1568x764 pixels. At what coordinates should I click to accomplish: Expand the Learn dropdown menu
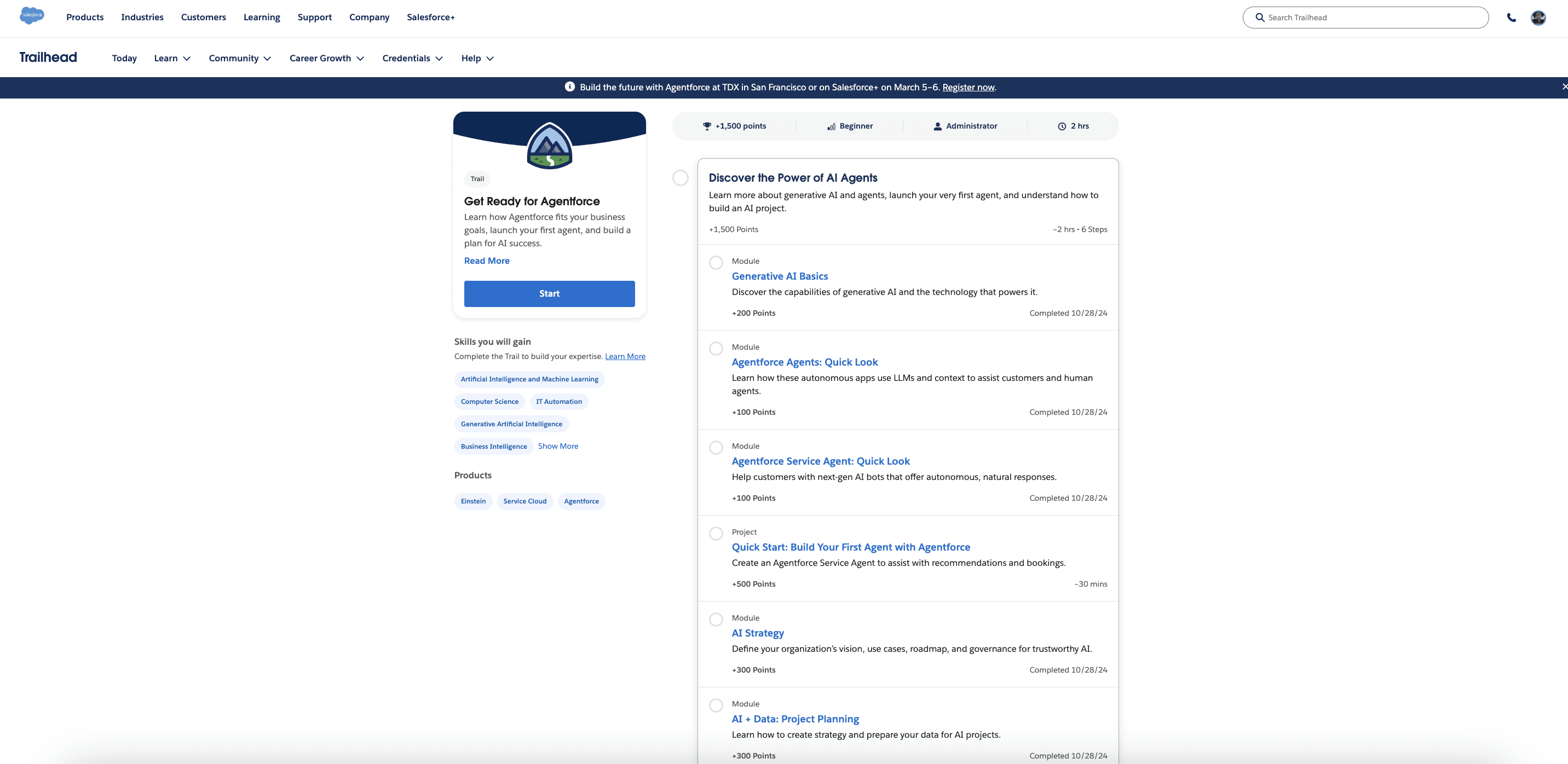[172, 59]
